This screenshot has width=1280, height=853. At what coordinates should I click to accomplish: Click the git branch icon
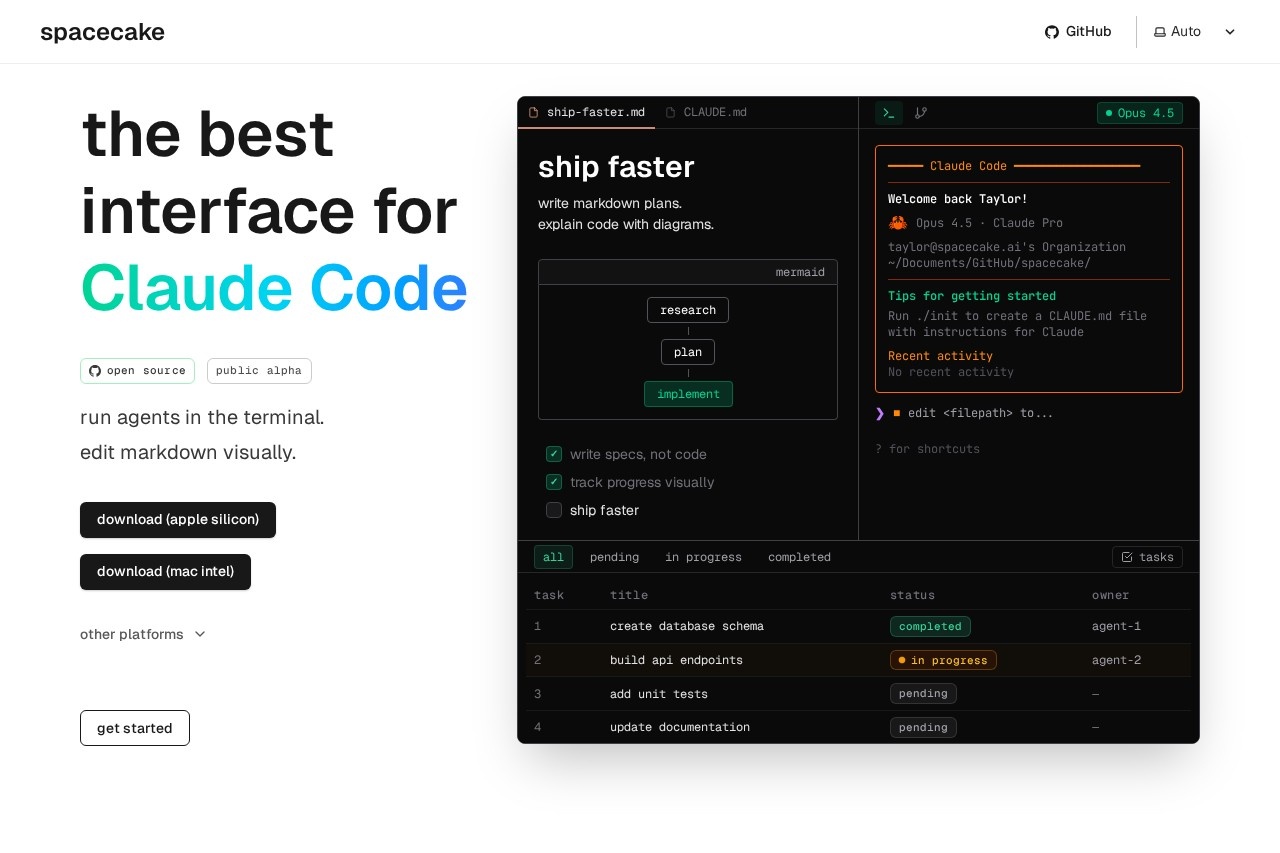[x=921, y=113]
